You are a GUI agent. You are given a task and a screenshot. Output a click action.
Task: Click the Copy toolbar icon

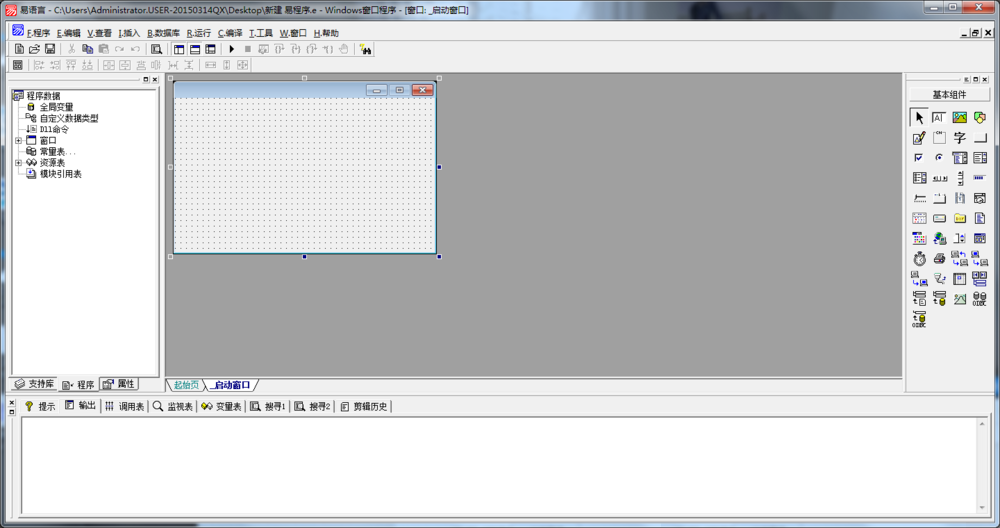point(87,49)
